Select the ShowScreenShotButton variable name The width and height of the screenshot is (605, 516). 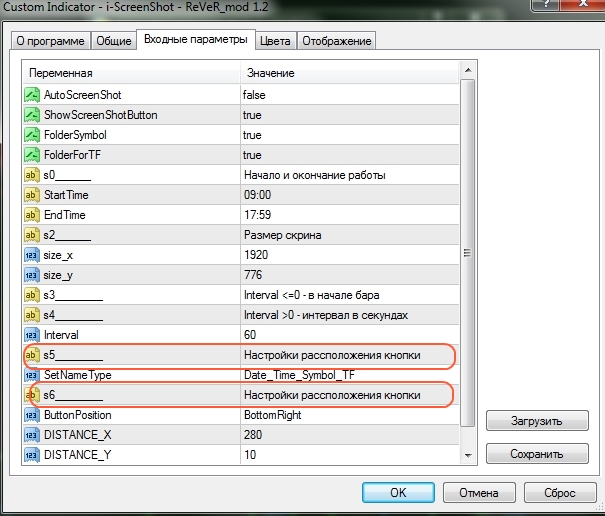(x=101, y=115)
